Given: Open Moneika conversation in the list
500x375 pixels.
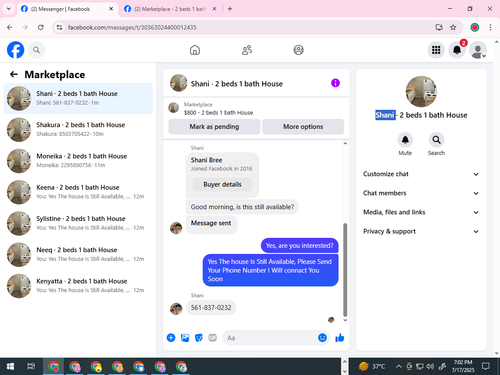Looking at the screenshot, I should [x=78, y=161].
